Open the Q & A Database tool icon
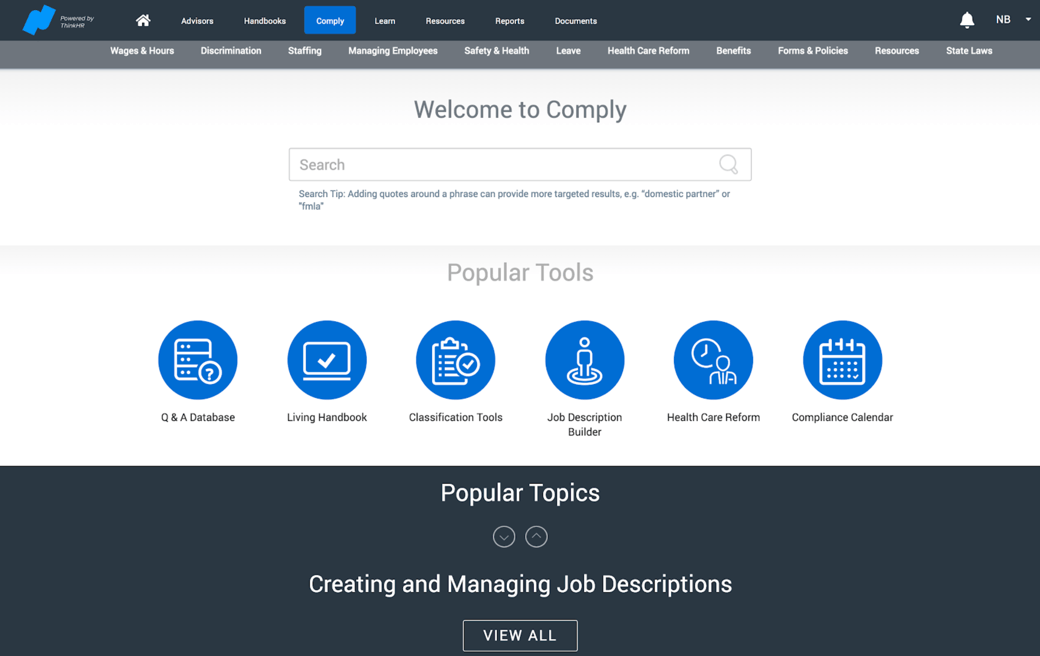This screenshot has width=1040, height=656. point(198,360)
